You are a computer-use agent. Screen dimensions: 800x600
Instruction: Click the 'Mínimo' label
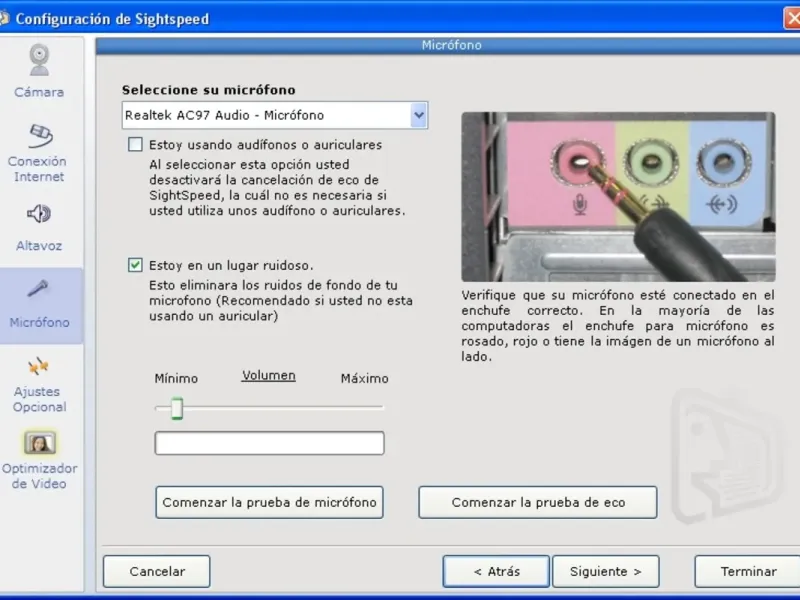(176, 379)
